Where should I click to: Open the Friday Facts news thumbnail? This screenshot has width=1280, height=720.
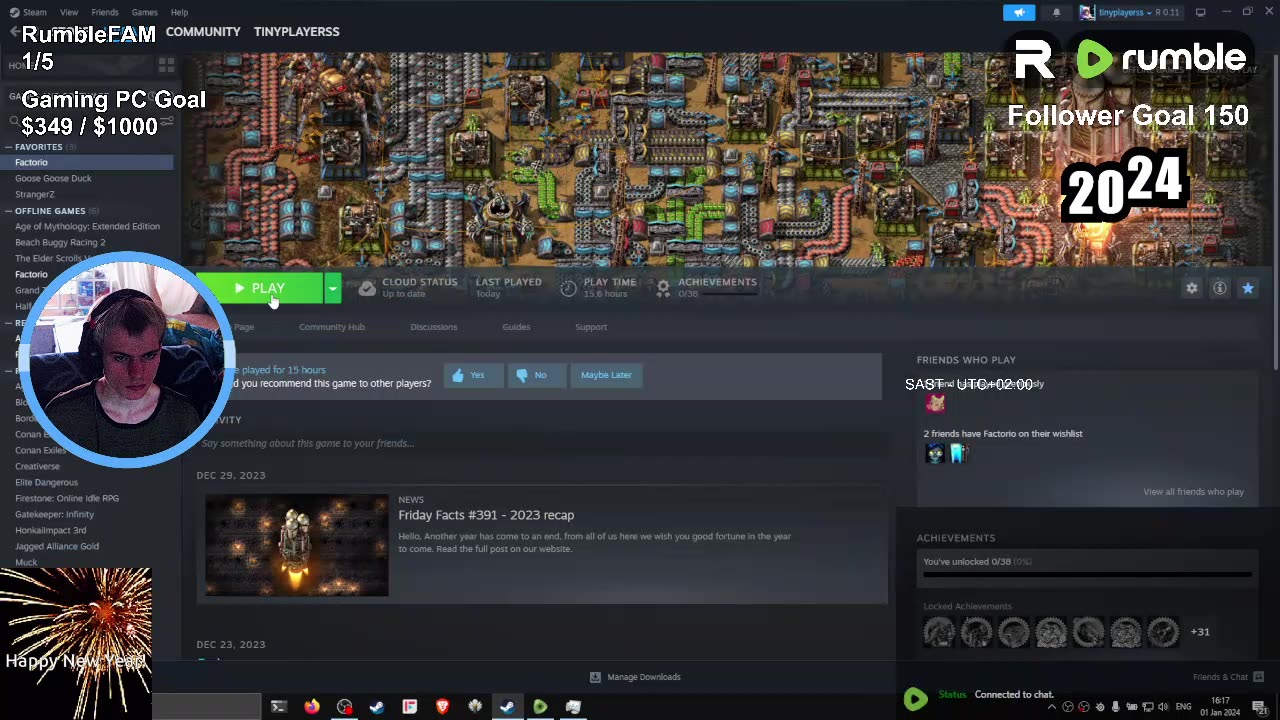tap(297, 545)
